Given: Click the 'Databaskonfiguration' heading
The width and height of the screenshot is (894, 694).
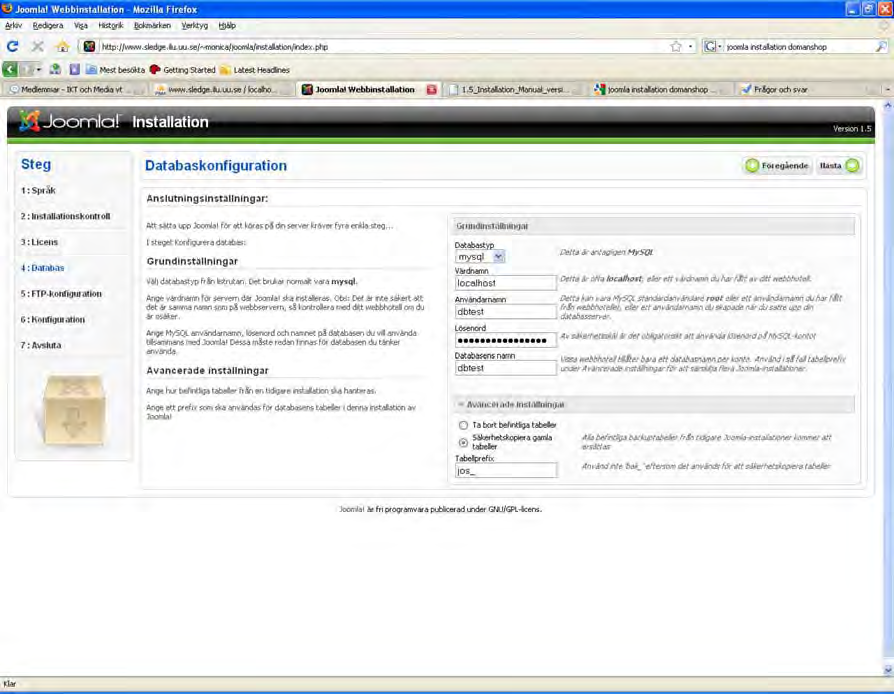Looking at the screenshot, I should [x=216, y=165].
